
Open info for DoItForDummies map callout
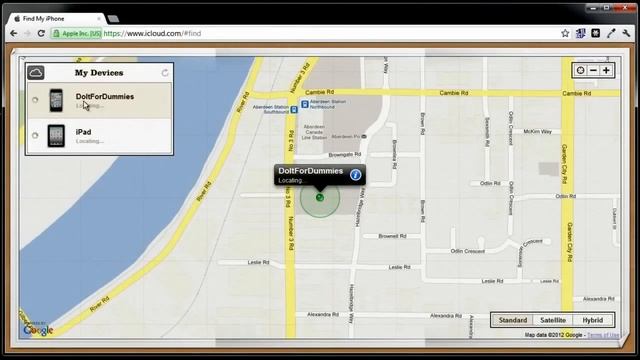356,175
